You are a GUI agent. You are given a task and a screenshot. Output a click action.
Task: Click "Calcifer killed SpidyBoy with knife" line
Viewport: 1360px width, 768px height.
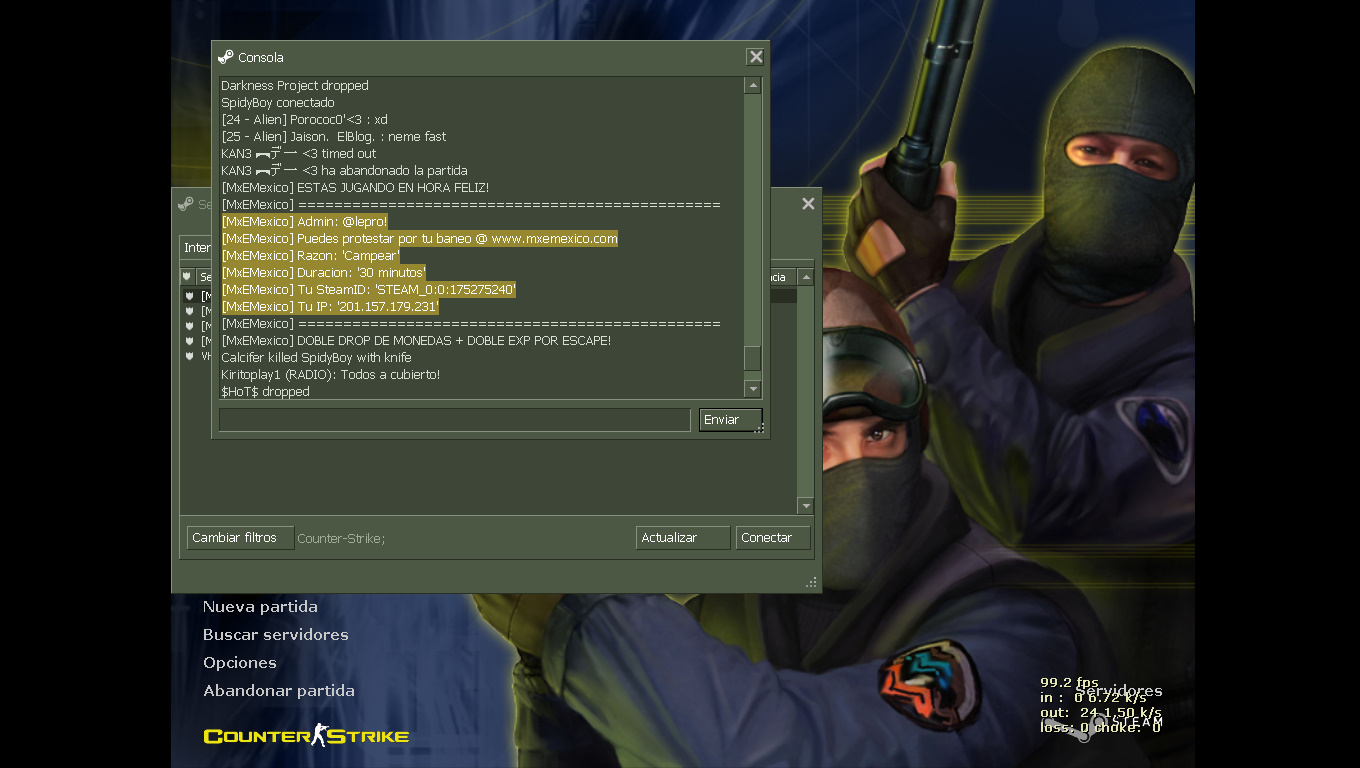coord(316,358)
